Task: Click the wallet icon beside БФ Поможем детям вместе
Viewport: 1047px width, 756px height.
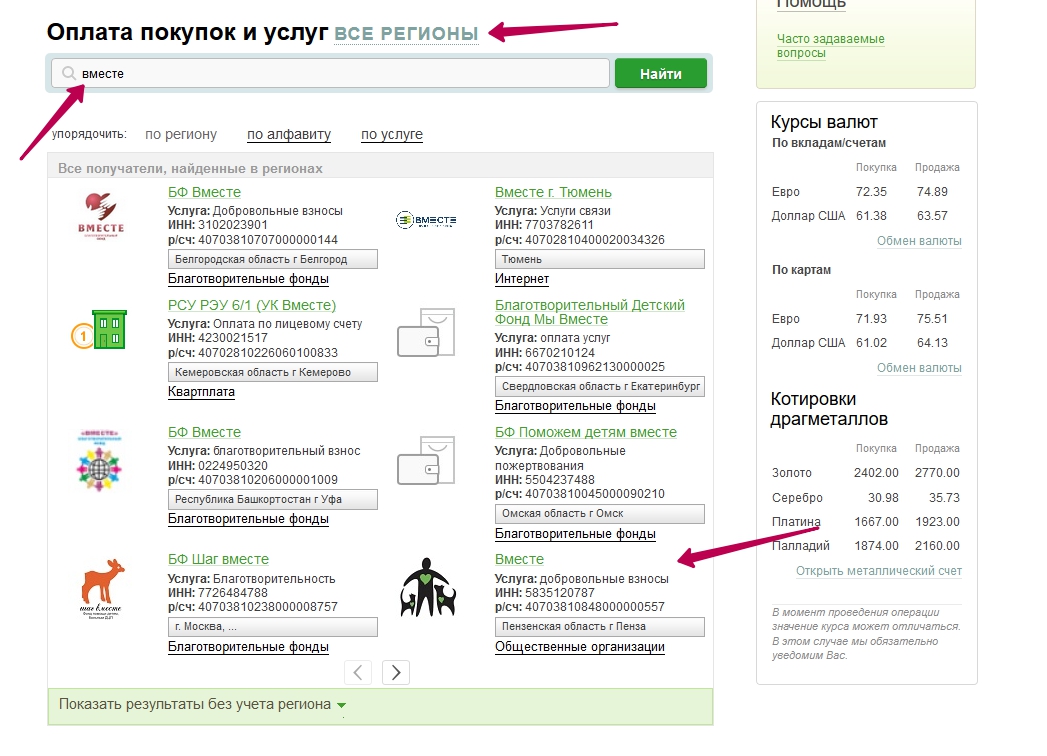Action: point(426,460)
